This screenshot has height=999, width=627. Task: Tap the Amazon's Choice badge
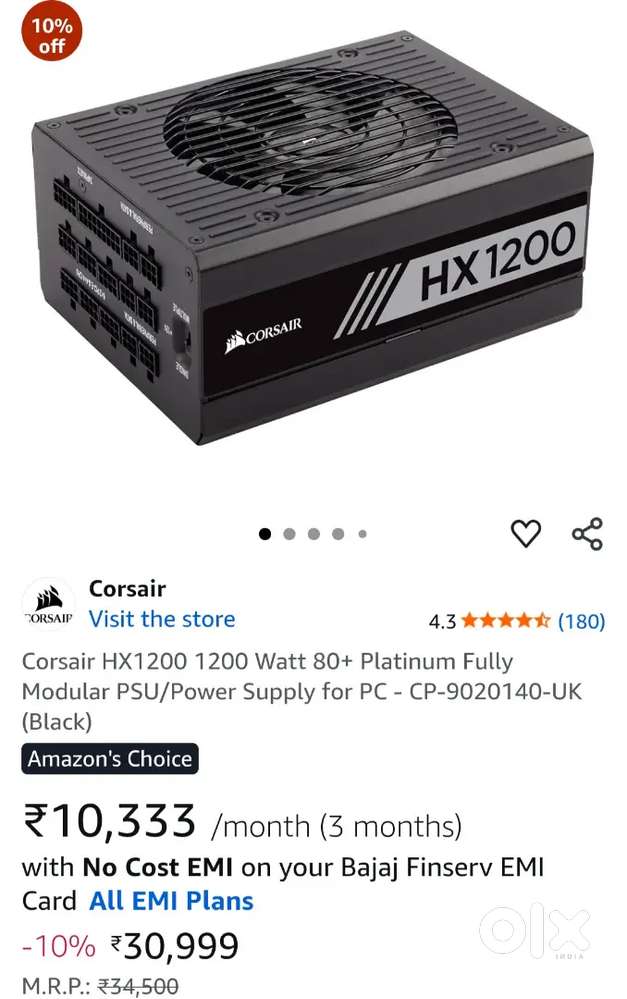[x=110, y=759]
